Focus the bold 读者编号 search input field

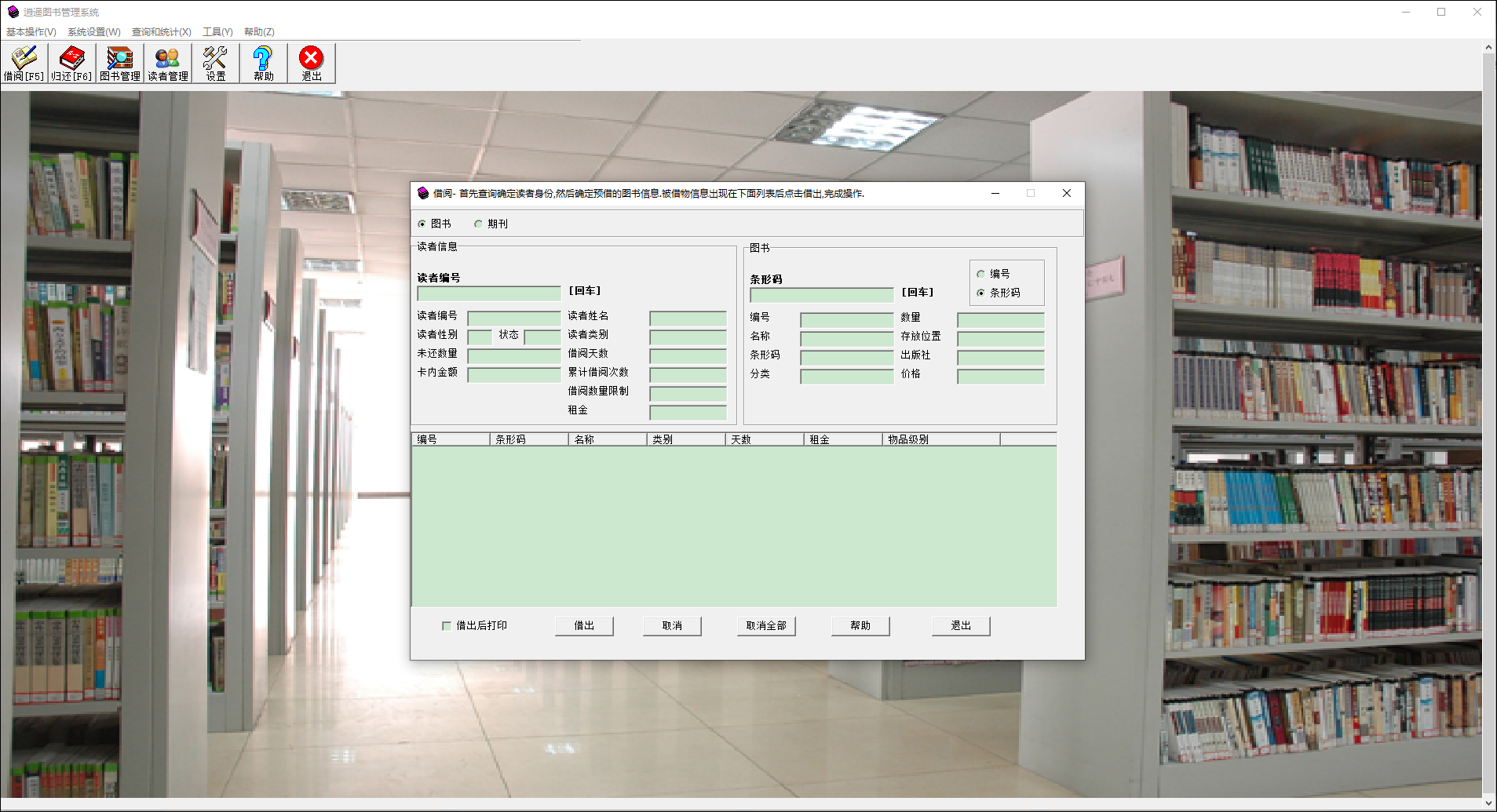[489, 293]
